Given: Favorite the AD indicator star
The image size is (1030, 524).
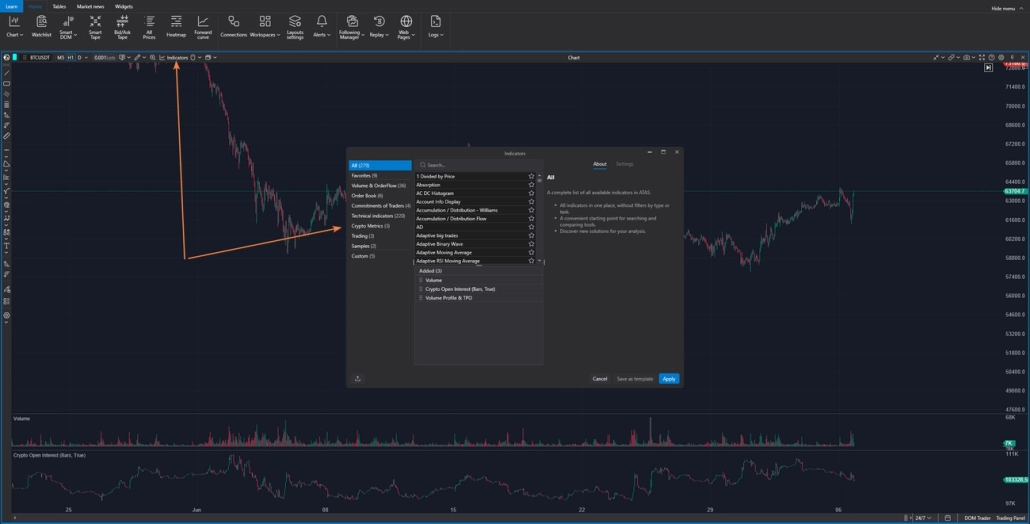Looking at the screenshot, I should 531,227.
